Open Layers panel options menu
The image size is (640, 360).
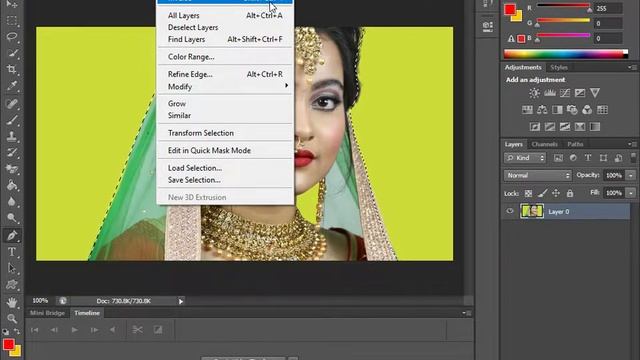tap(632, 144)
